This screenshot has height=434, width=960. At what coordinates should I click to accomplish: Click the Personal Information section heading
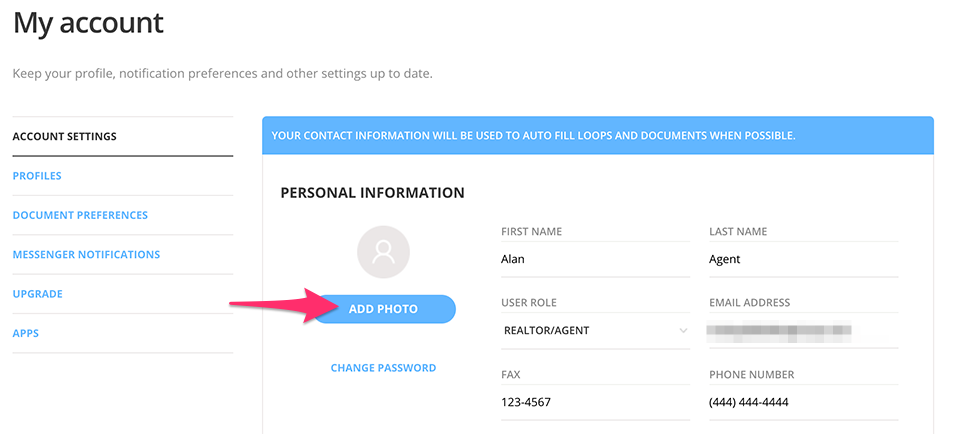coord(372,193)
